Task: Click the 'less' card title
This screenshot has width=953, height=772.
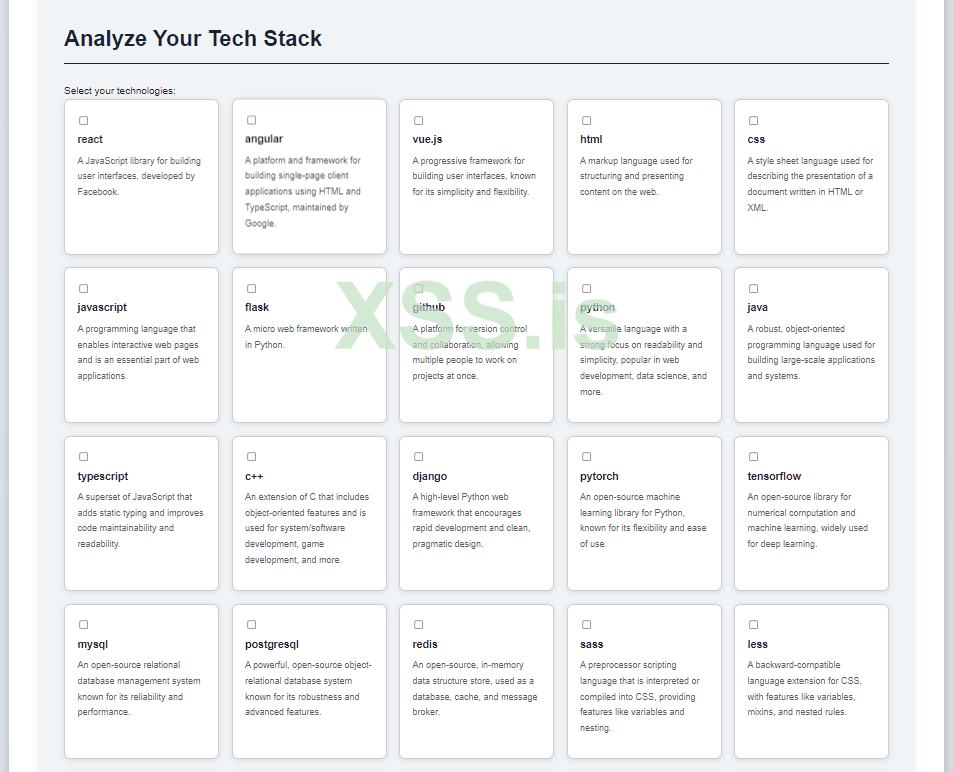Action: point(757,644)
